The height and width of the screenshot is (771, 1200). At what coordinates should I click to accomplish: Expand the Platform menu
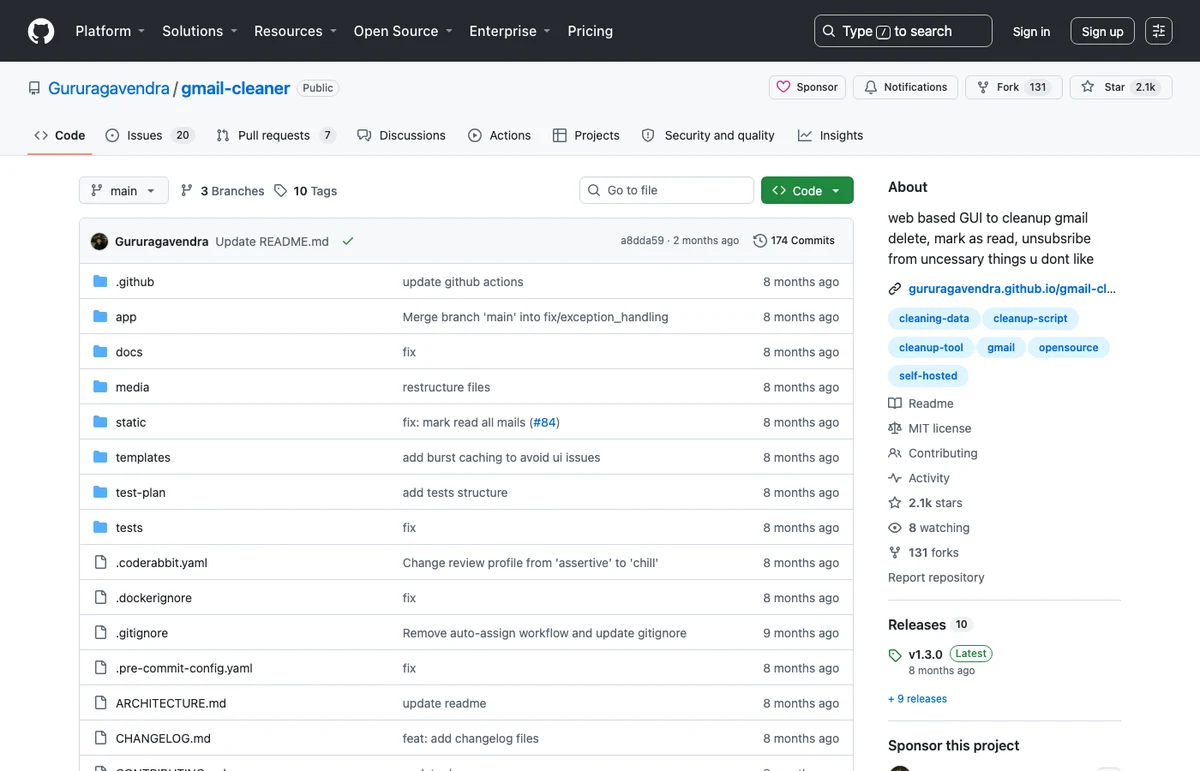point(110,31)
